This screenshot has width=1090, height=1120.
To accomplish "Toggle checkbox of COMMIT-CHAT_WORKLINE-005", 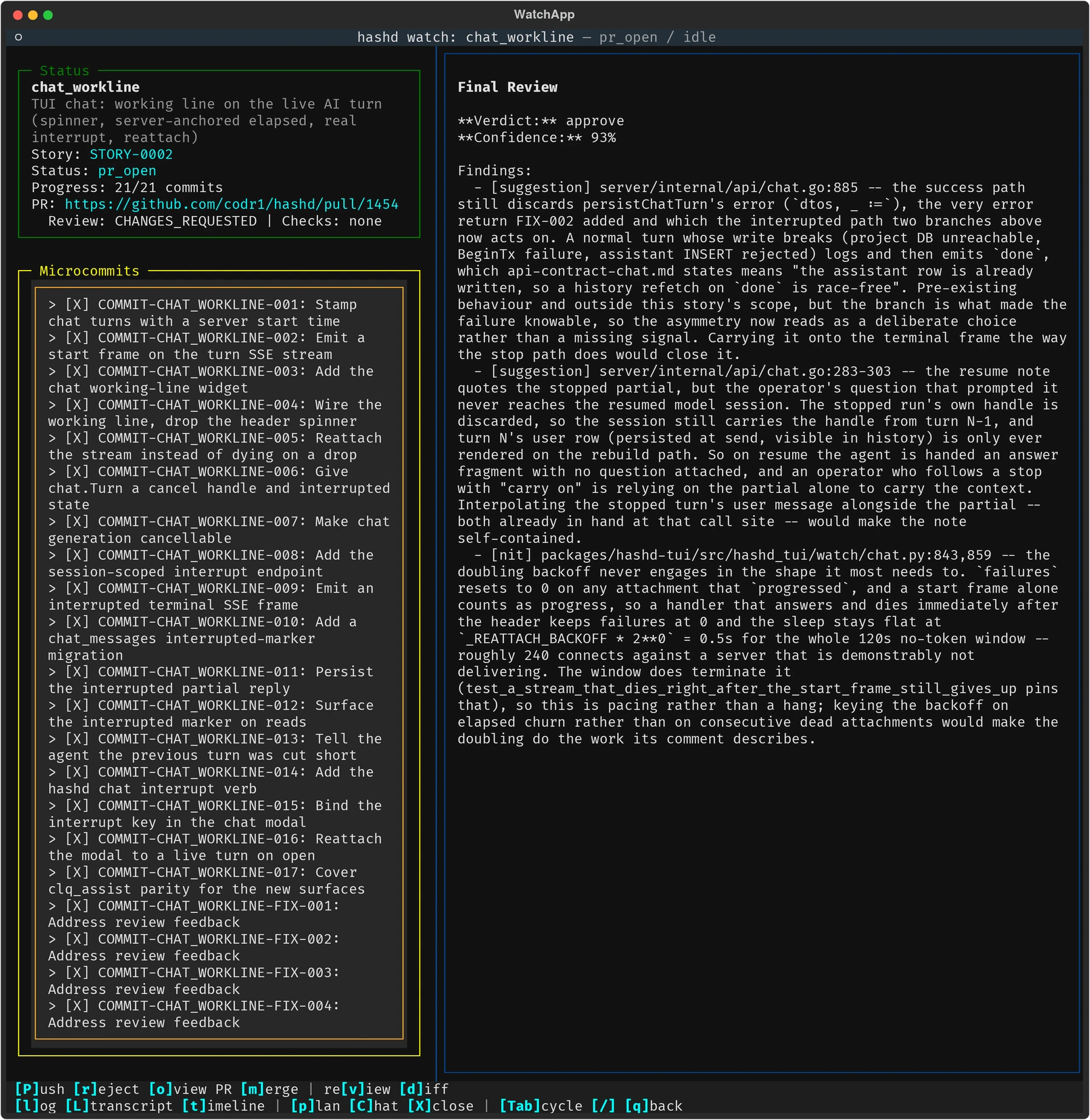I will 77,438.
